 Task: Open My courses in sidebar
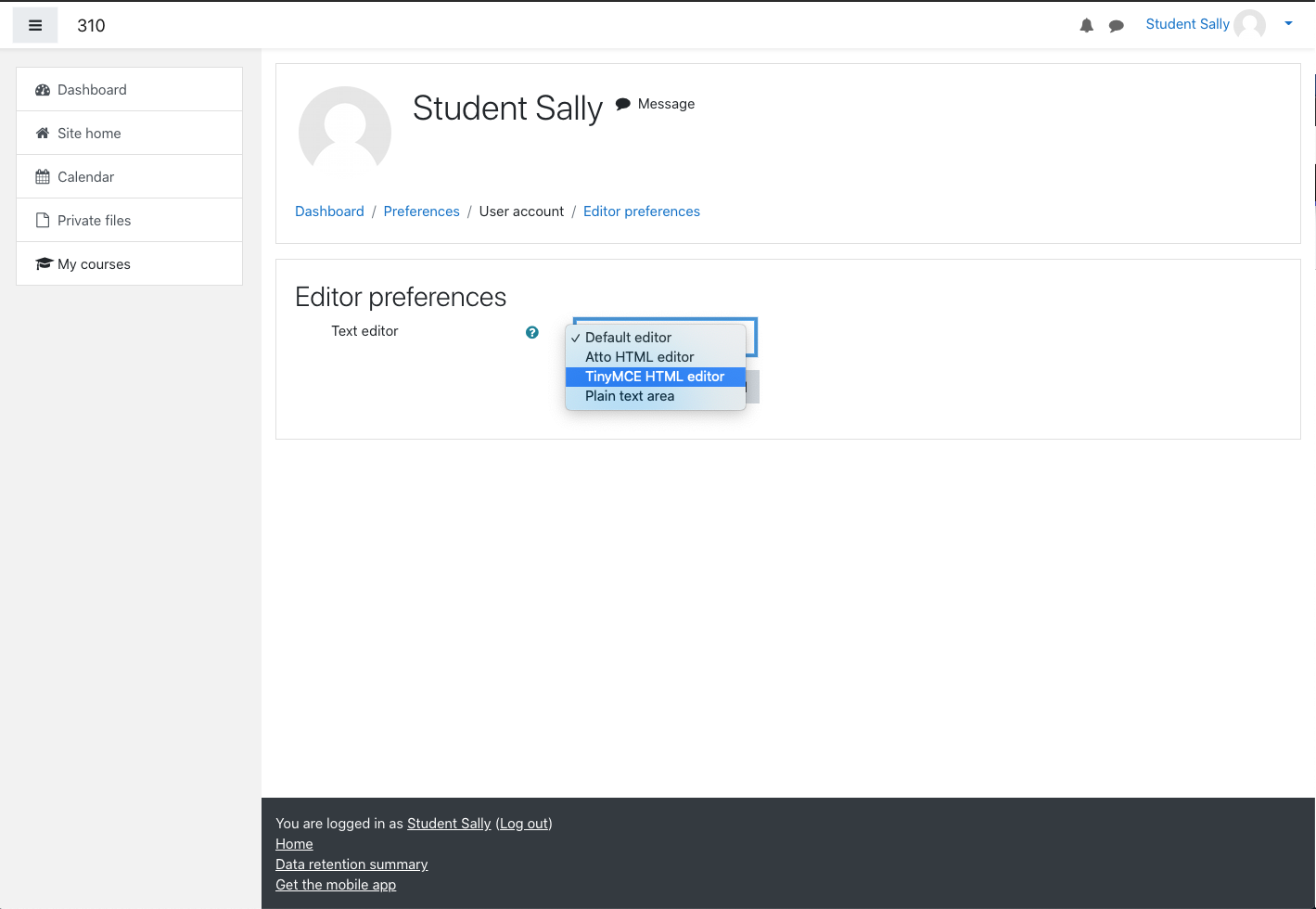click(130, 264)
